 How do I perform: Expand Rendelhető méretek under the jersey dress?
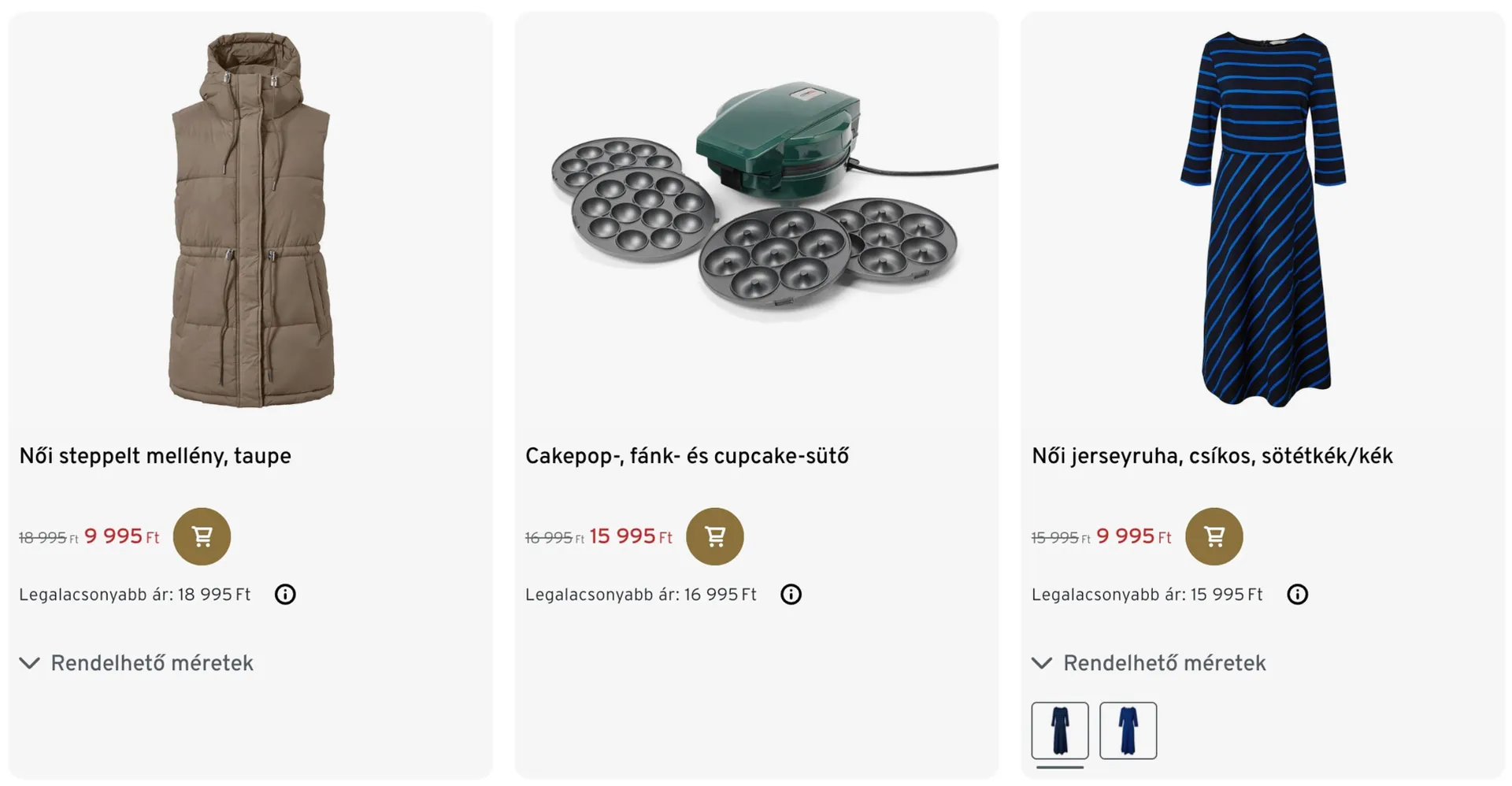click(1149, 664)
